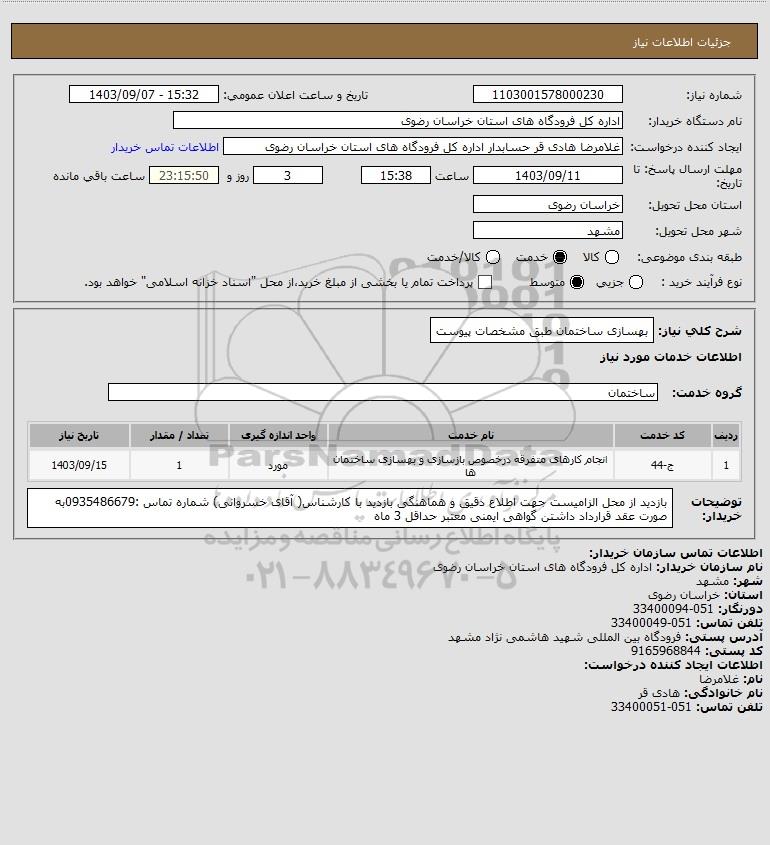This screenshot has height=845, width=770.
Task: Select the کالا/خدمت radio button
Action: [x=493, y=258]
